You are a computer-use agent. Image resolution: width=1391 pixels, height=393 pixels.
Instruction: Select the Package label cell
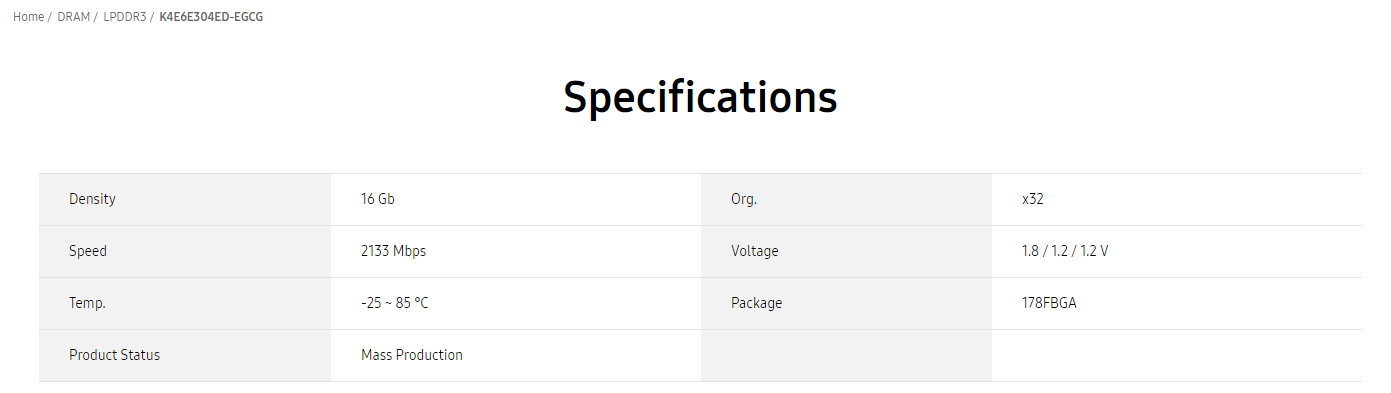(x=846, y=304)
